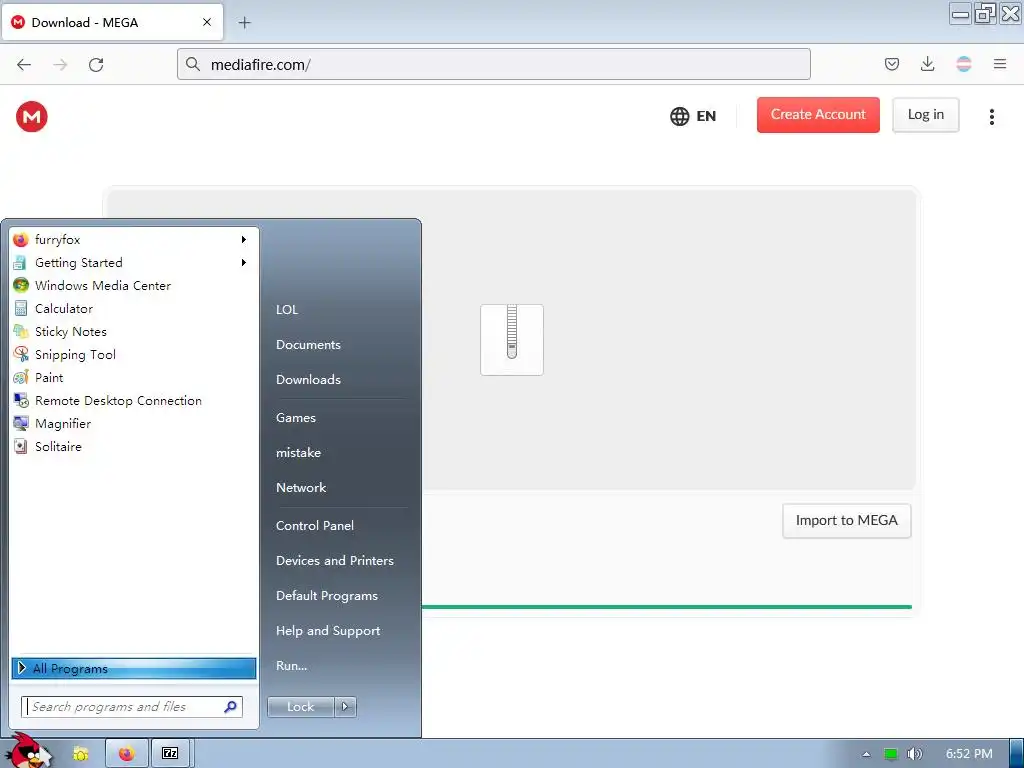Expand the furryfox jump list arrow
This screenshot has height=768, width=1024.
(x=244, y=240)
